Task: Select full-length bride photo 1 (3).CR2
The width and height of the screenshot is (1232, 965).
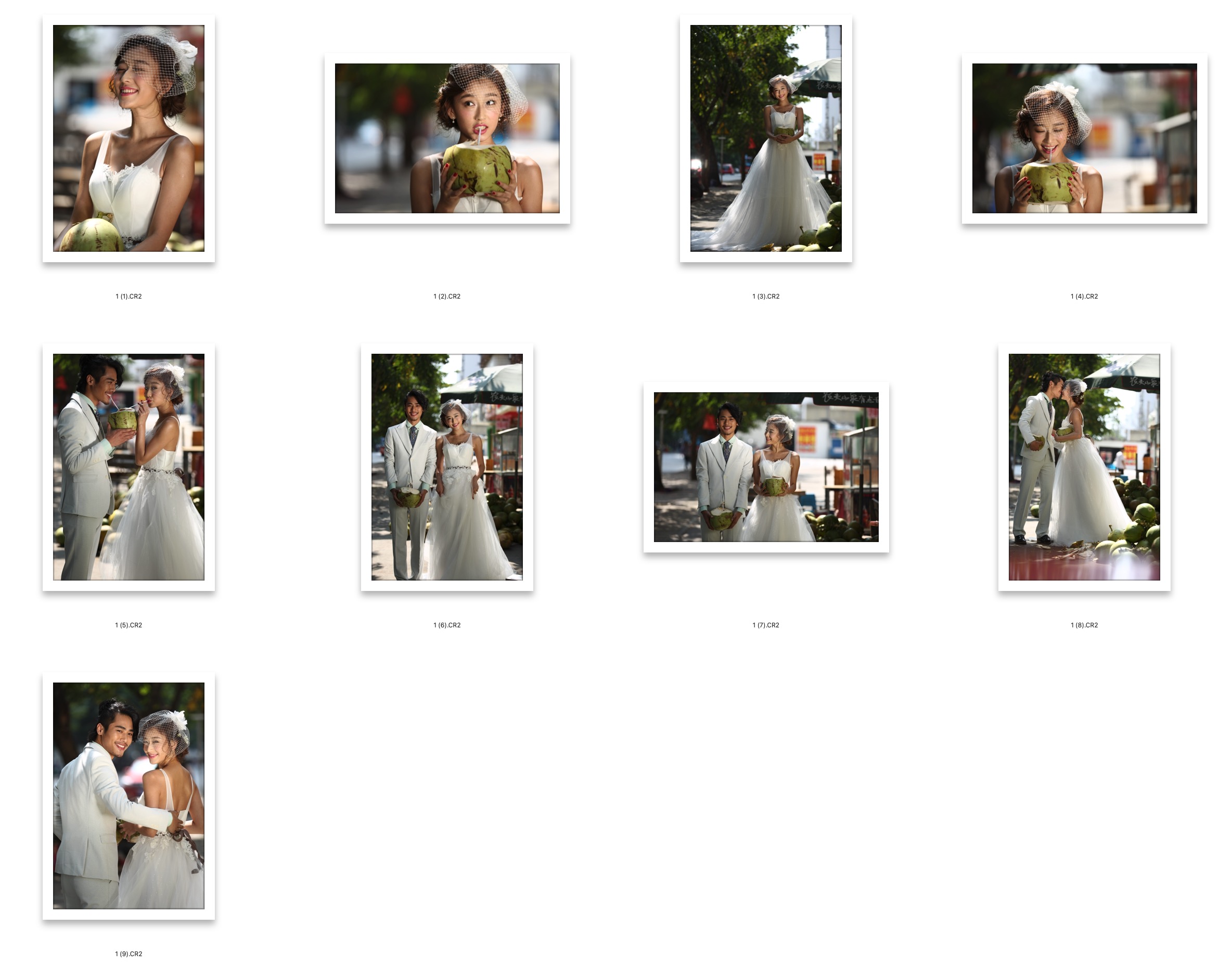Action: [x=766, y=138]
